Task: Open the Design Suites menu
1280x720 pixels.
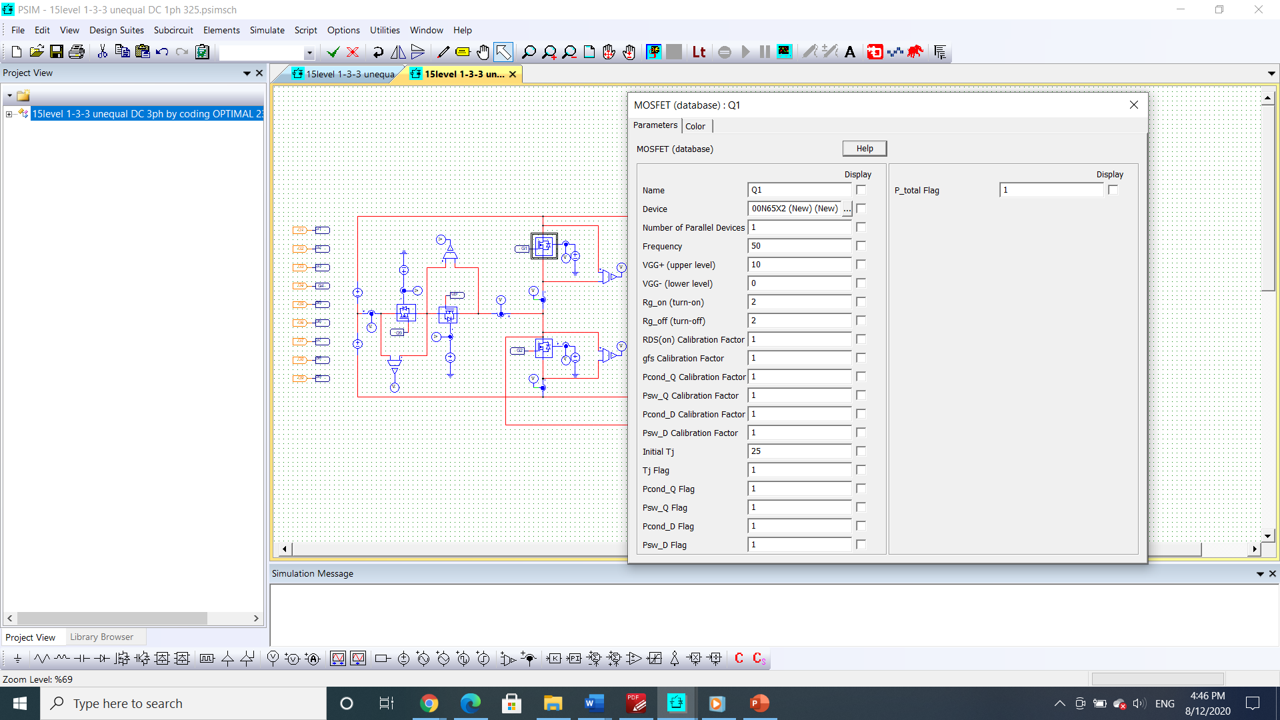Action: tap(116, 30)
